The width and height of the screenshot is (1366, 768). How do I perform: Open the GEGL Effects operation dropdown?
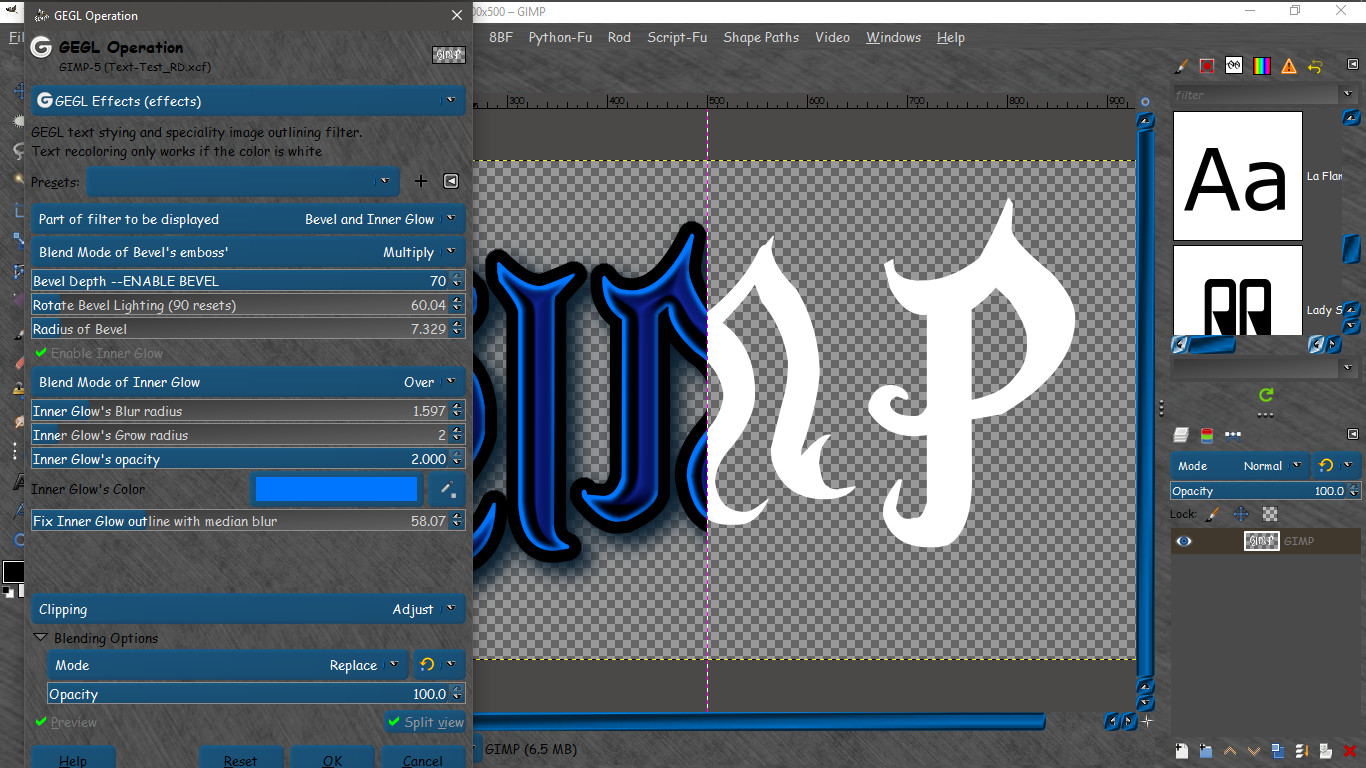click(x=249, y=101)
